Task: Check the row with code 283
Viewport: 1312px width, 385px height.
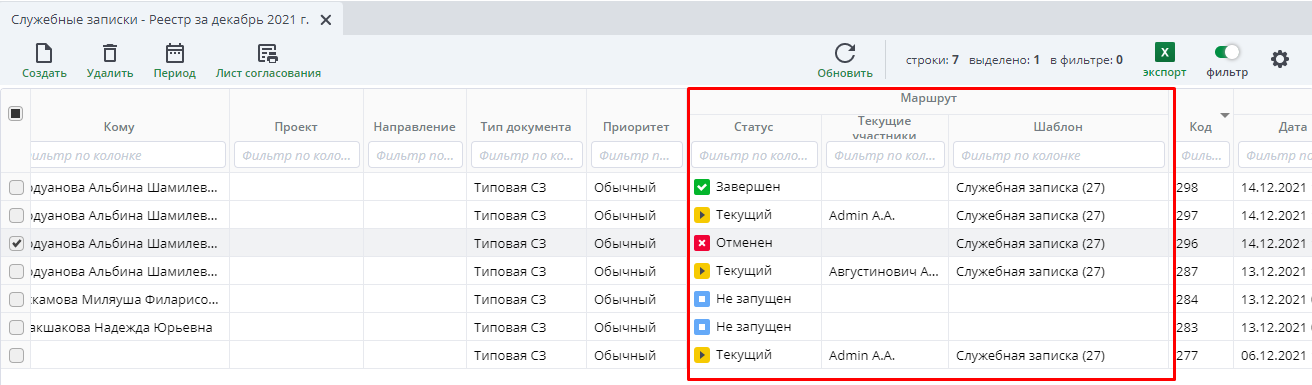Action: tap(15, 327)
